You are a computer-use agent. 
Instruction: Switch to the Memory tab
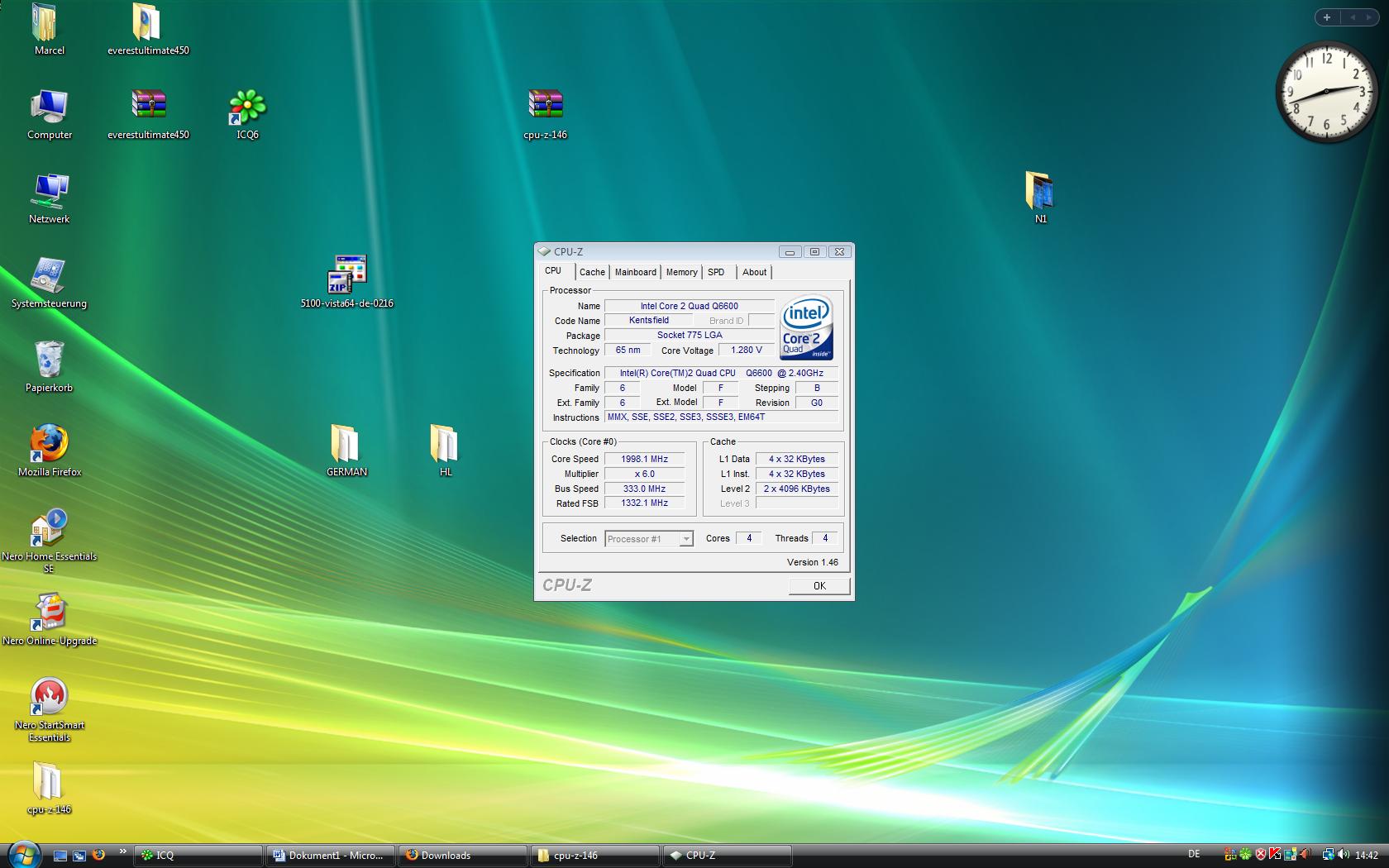coord(681,272)
